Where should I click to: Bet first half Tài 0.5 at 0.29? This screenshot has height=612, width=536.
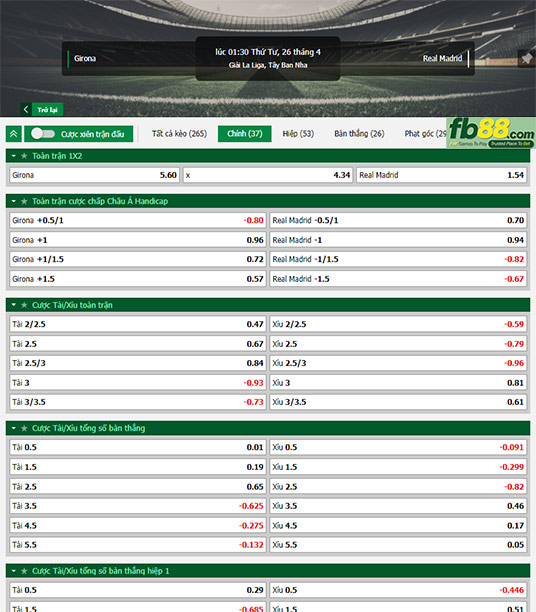[x=138, y=590]
